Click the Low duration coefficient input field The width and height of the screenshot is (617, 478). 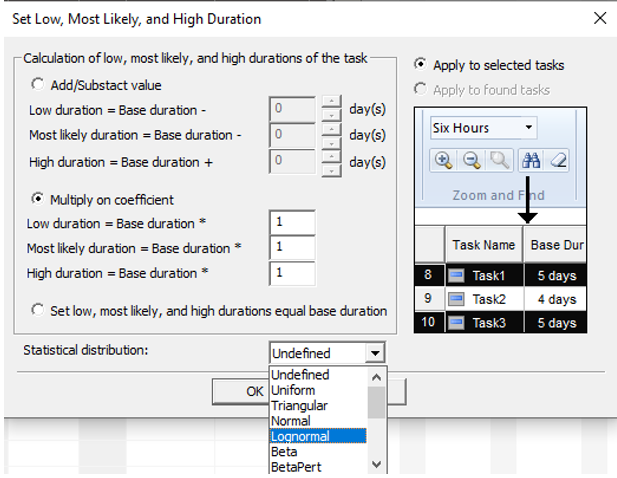click(292, 223)
